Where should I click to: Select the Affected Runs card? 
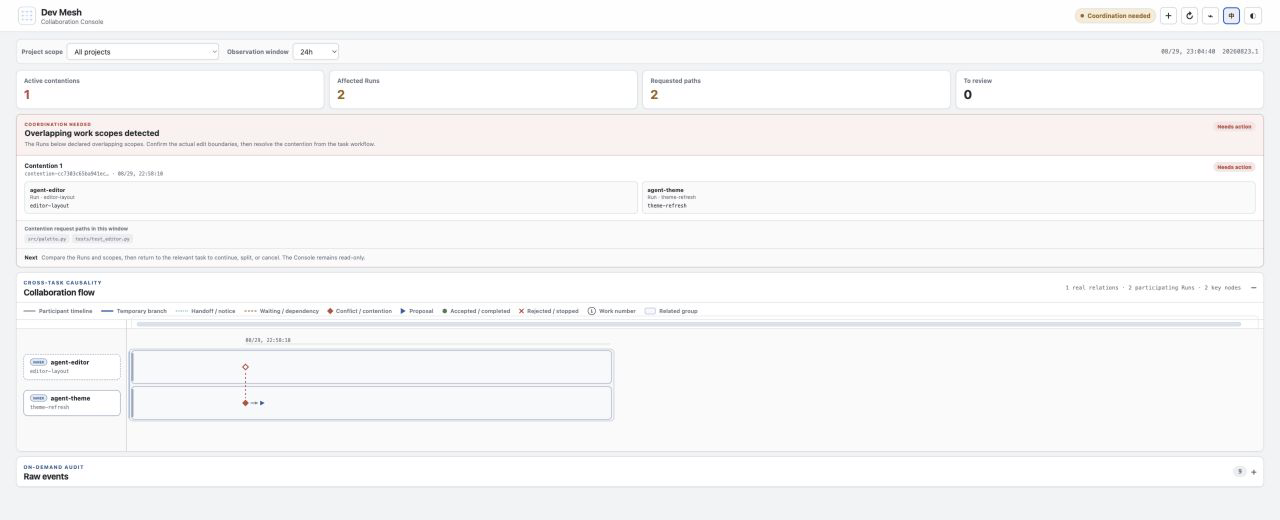point(483,89)
